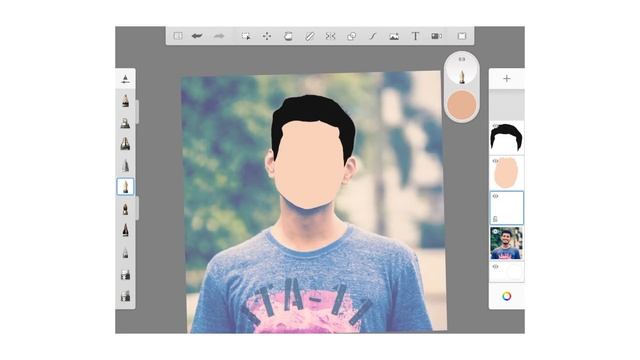The image size is (640, 360).
Task: Select the Text tool T icon
Action: pyautogui.click(x=415, y=36)
